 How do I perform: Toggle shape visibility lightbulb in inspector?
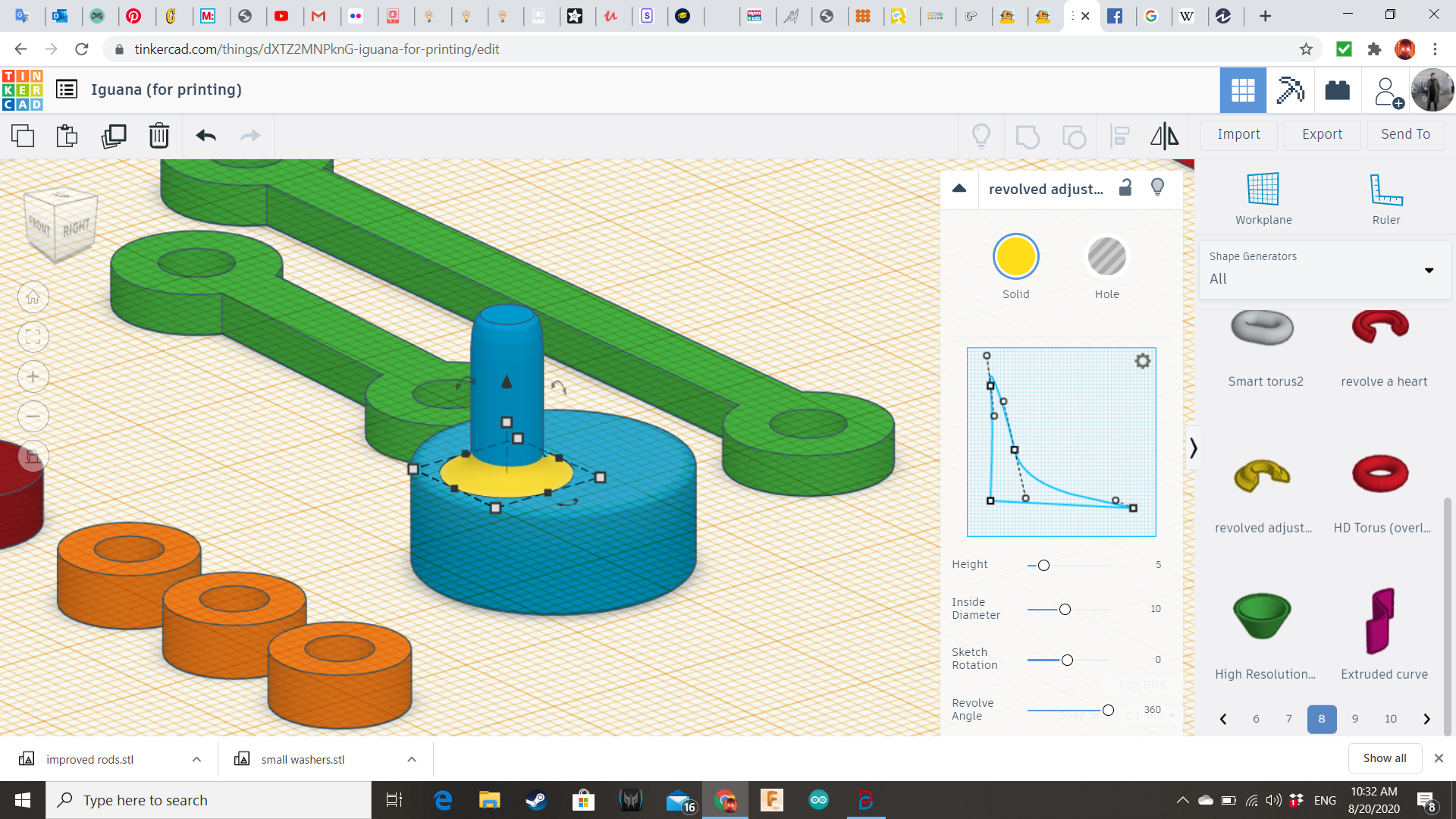pyautogui.click(x=1157, y=187)
